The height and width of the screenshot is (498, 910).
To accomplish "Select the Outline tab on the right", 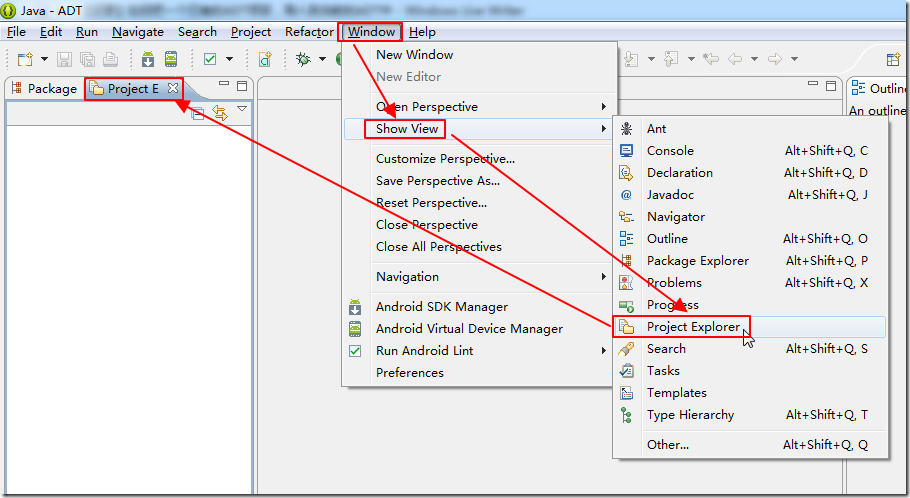I will [x=878, y=88].
